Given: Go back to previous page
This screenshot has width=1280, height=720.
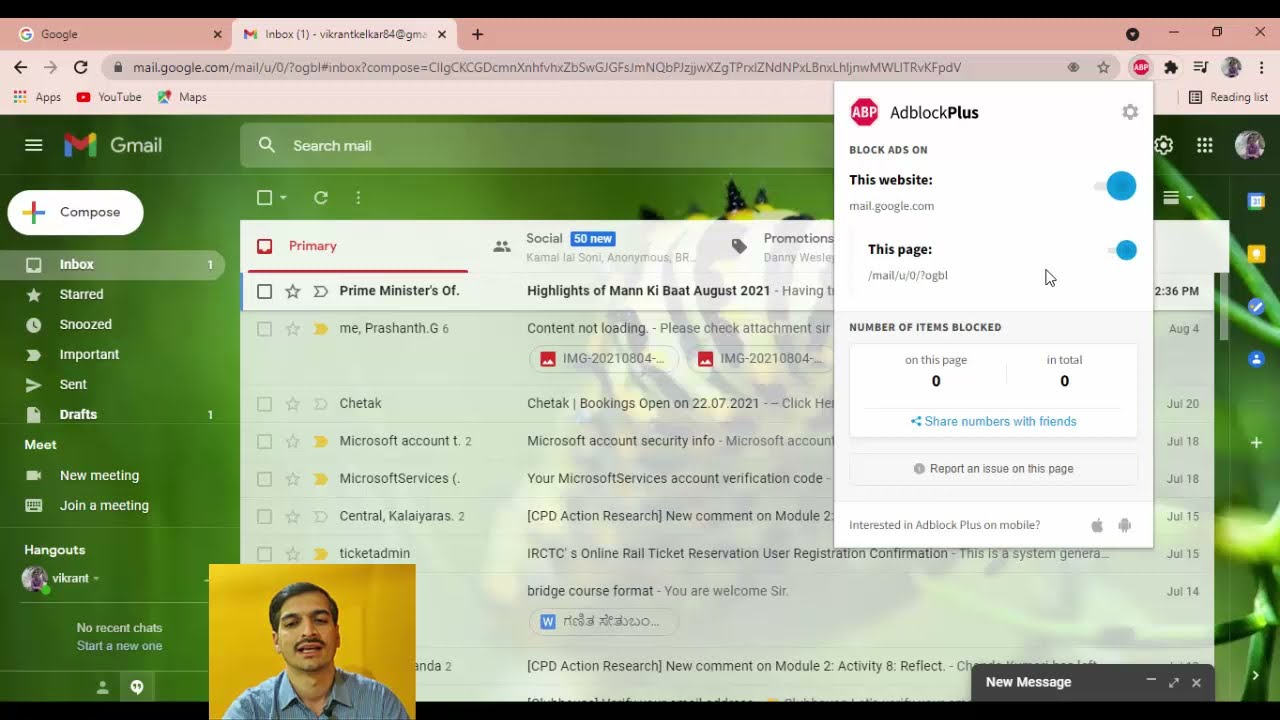Looking at the screenshot, I should tap(21, 67).
